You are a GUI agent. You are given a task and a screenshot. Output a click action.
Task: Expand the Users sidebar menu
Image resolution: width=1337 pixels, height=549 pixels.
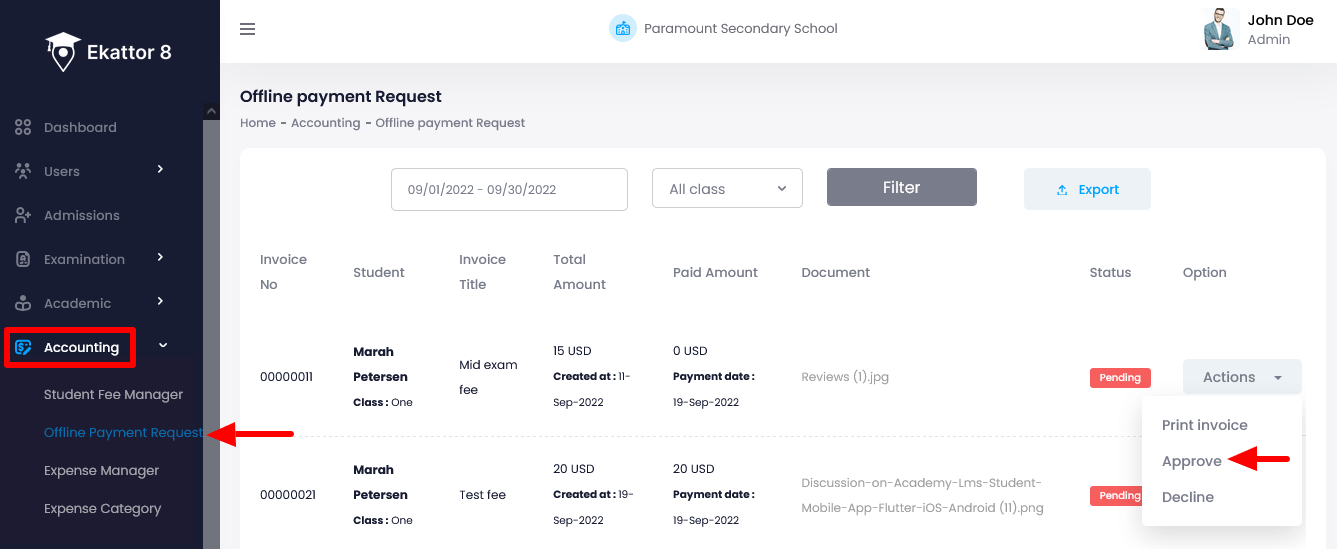(x=90, y=172)
